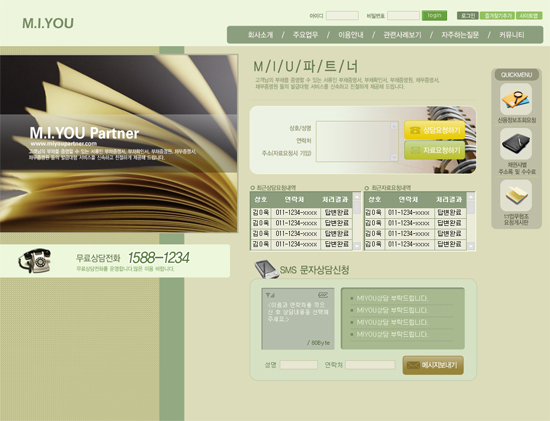This screenshot has height=421, width=550.
Task: Click scroll-down arrow of 최근자료요청내역 table
Action: pyautogui.click(x=471, y=246)
